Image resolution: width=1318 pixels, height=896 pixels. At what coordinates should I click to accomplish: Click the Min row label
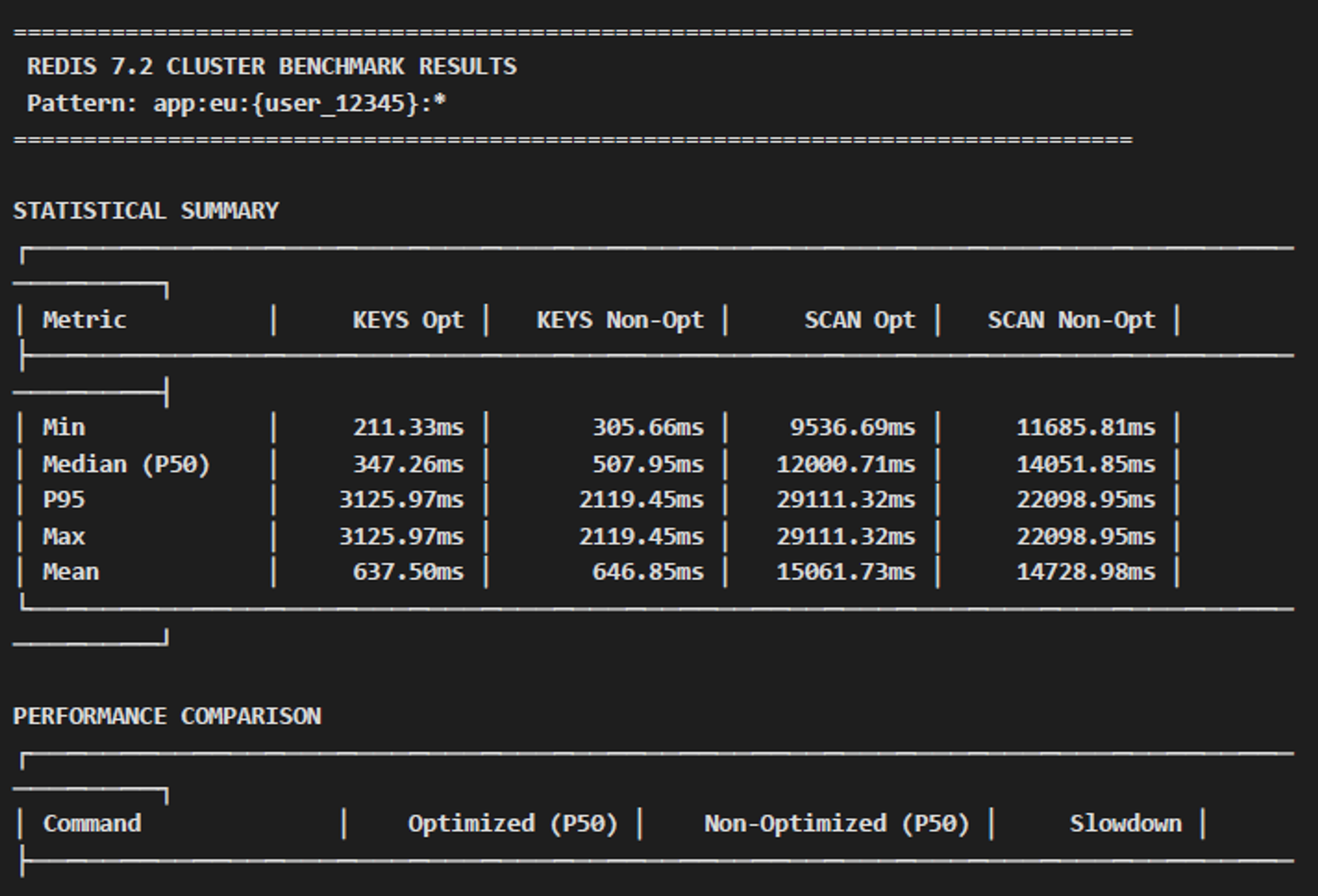point(64,428)
